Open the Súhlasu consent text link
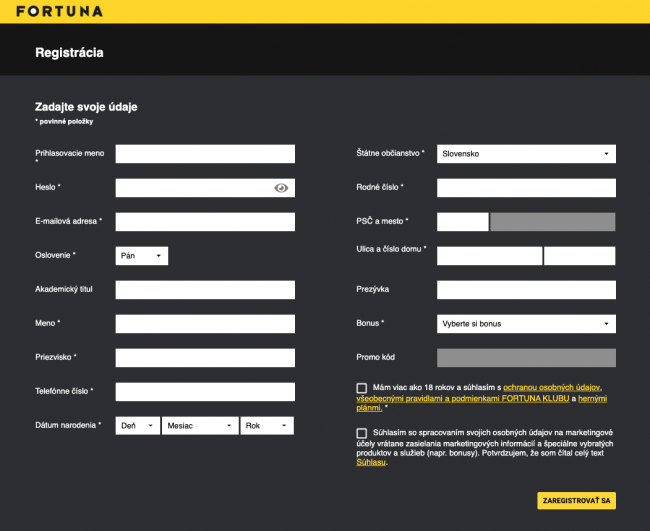The height and width of the screenshot is (531, 650). coord(370,462)
